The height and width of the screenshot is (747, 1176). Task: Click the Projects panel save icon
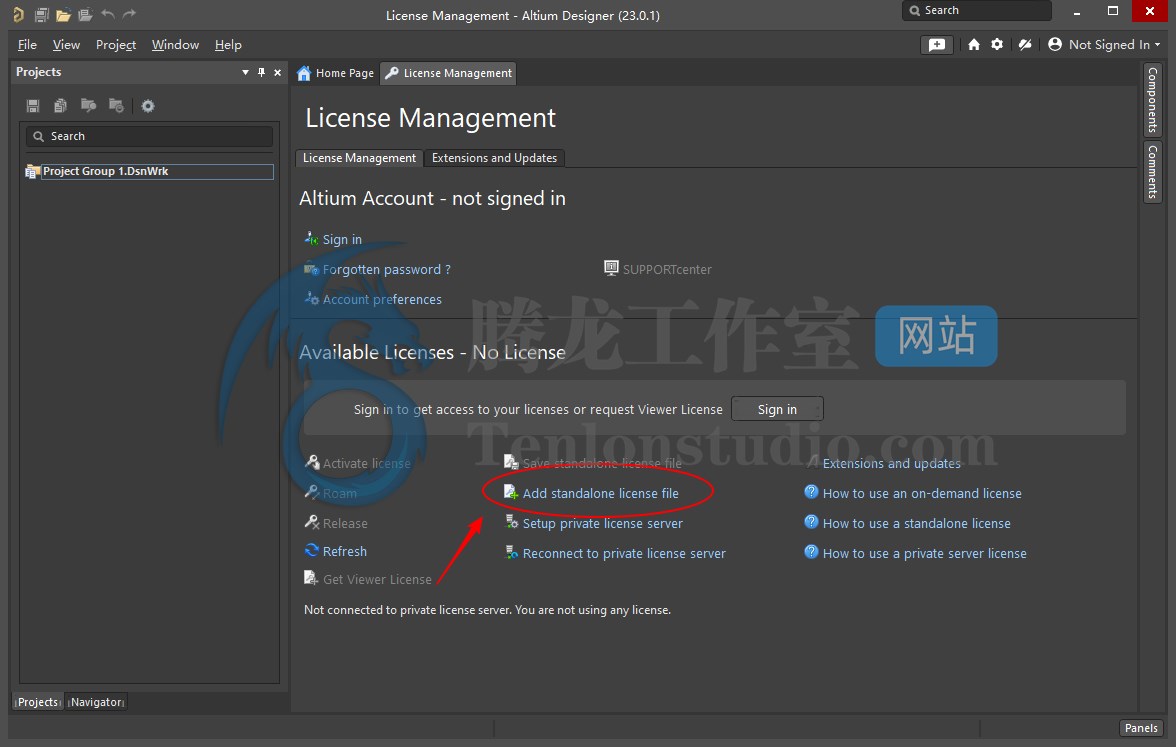pyautogui.click(x=33, y=106)
